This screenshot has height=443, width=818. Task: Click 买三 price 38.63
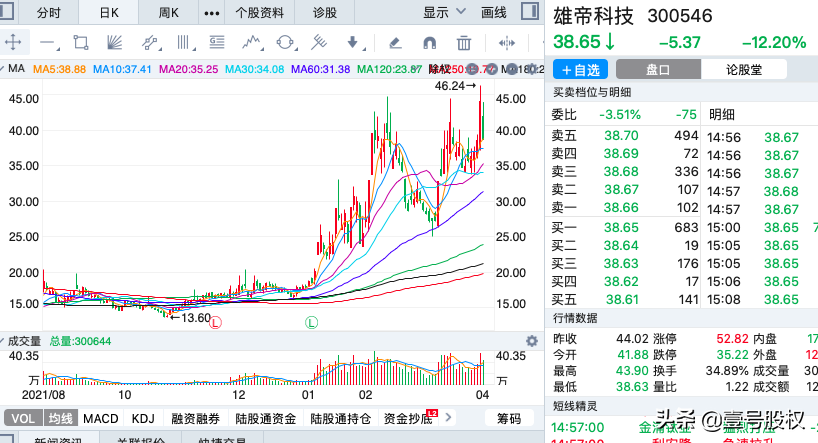(x=621, y=264)
